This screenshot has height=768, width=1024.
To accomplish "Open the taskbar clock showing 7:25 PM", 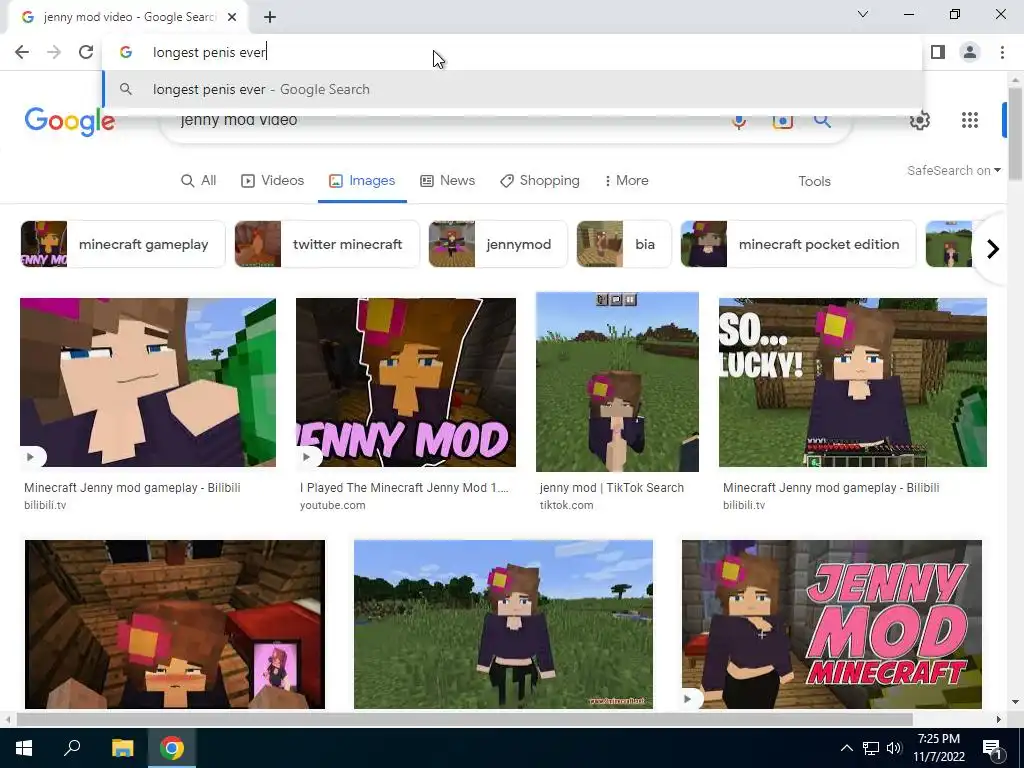I will [x=939, y=748].
